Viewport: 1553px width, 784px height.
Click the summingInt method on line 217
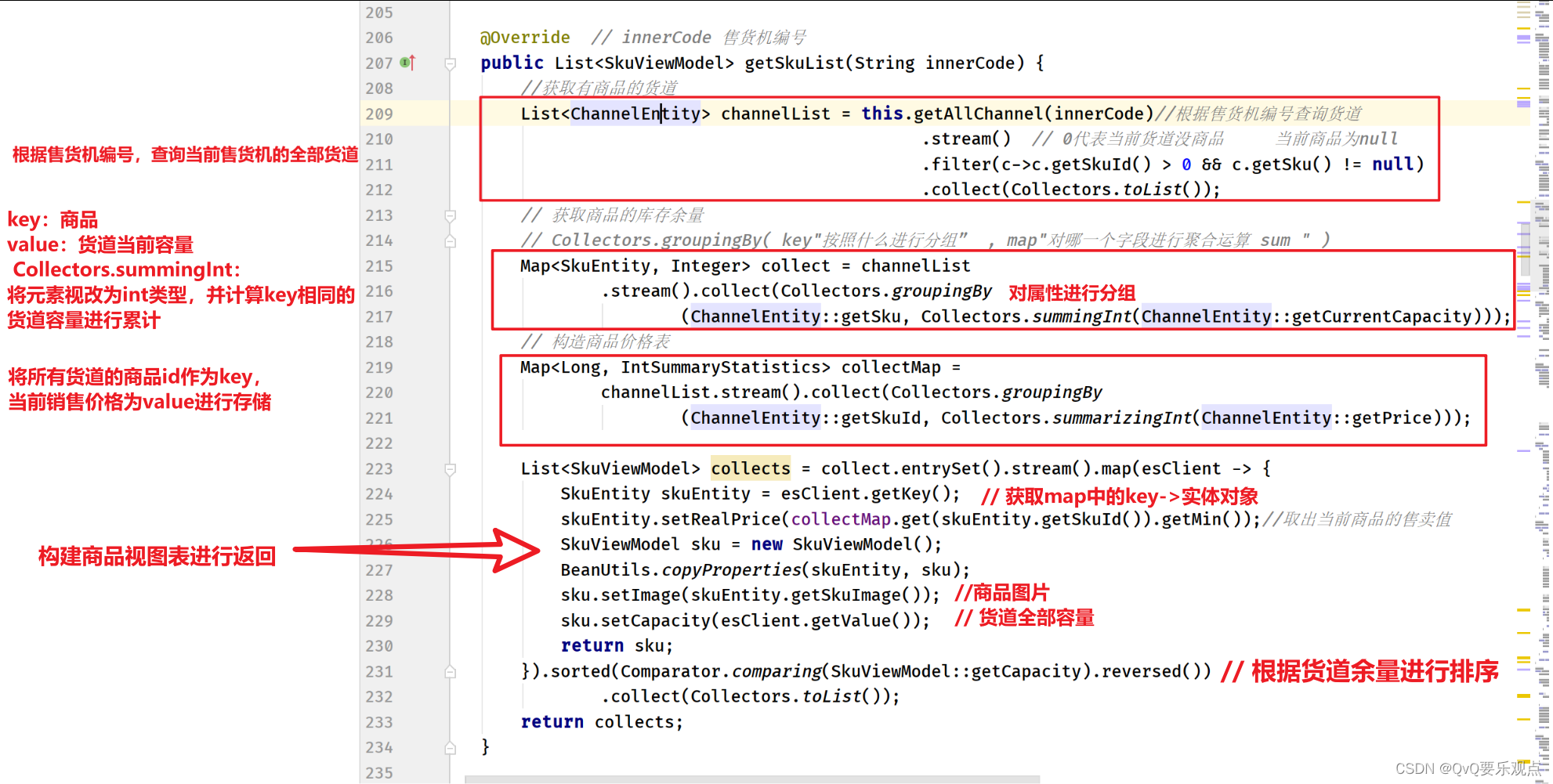(x=1081, y=316)
